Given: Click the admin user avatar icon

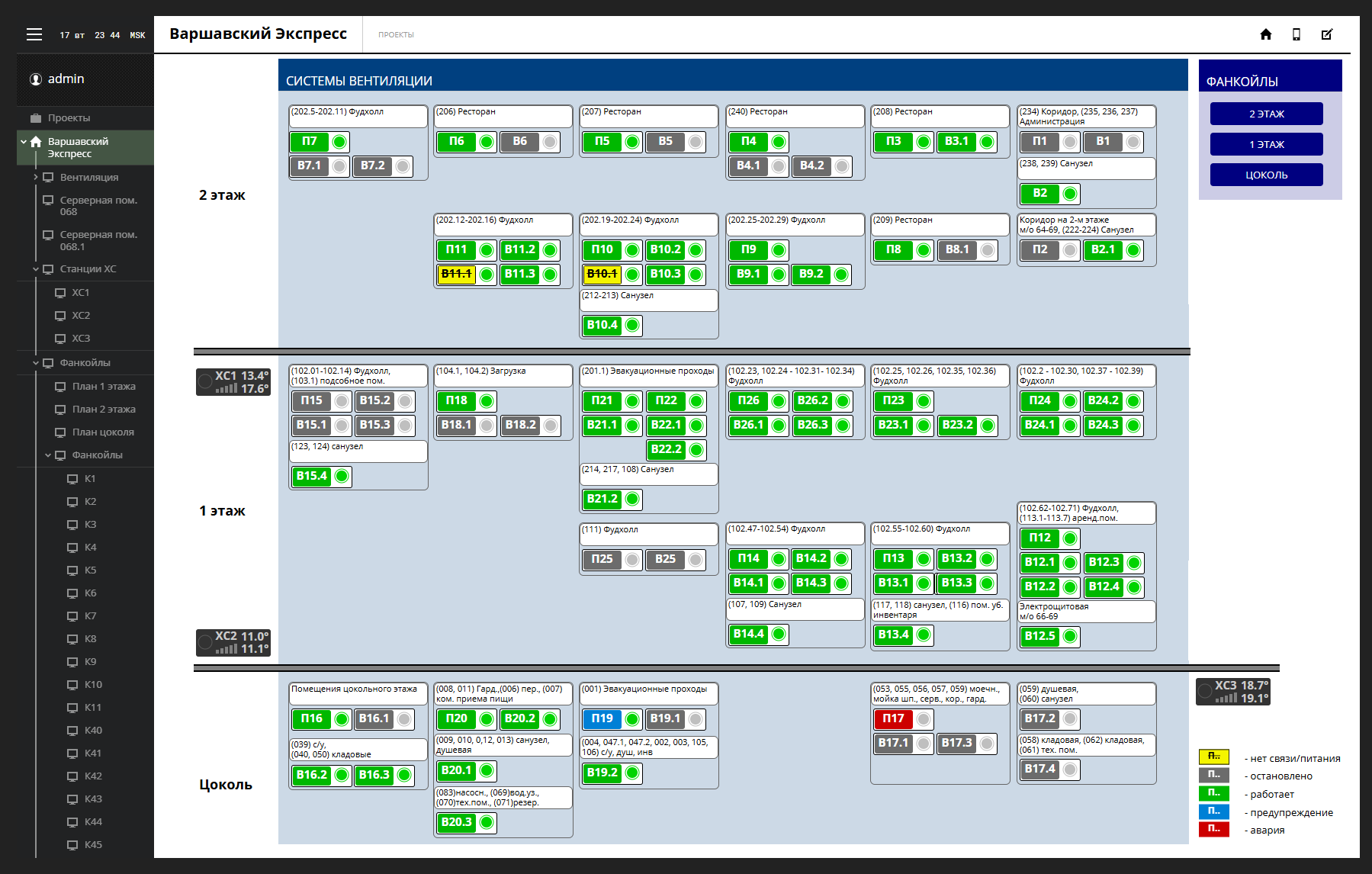Looking at the screenshot, I should coord(36,79).
